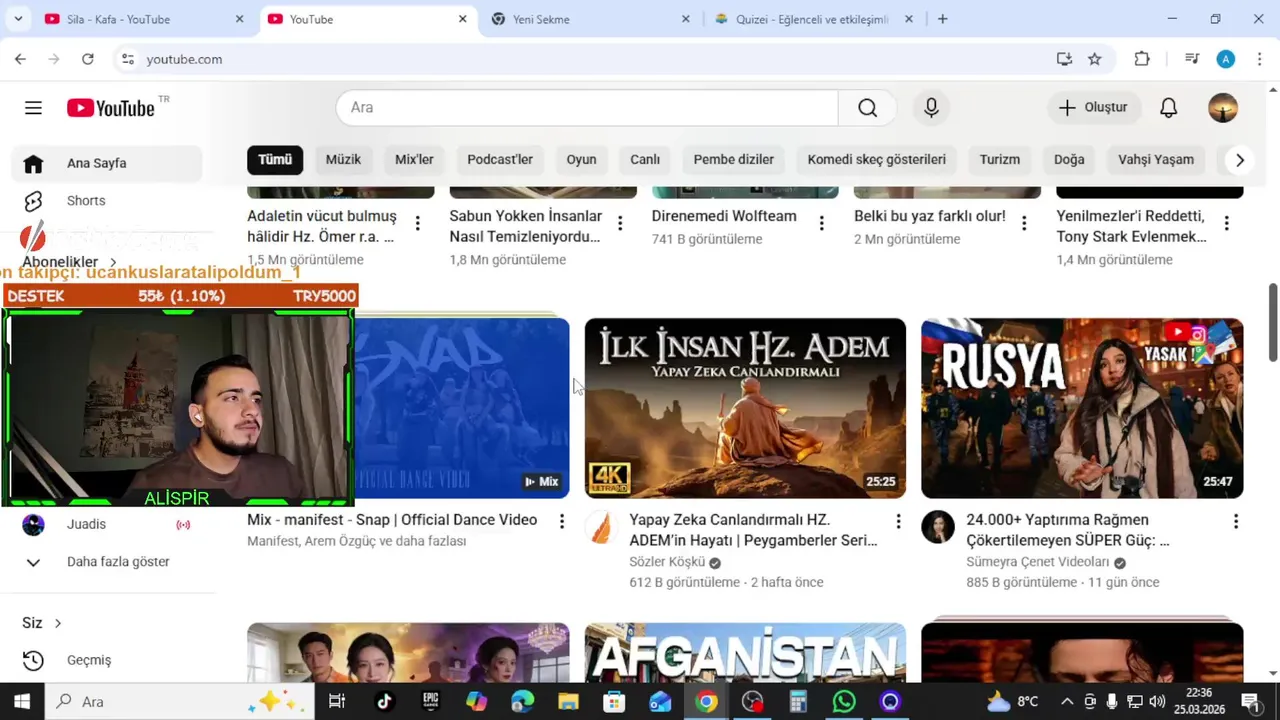Open options for Yenilmezler'i Reddetti video
This screenshot has height=720, width=1280.
[x=1227, y=223]
